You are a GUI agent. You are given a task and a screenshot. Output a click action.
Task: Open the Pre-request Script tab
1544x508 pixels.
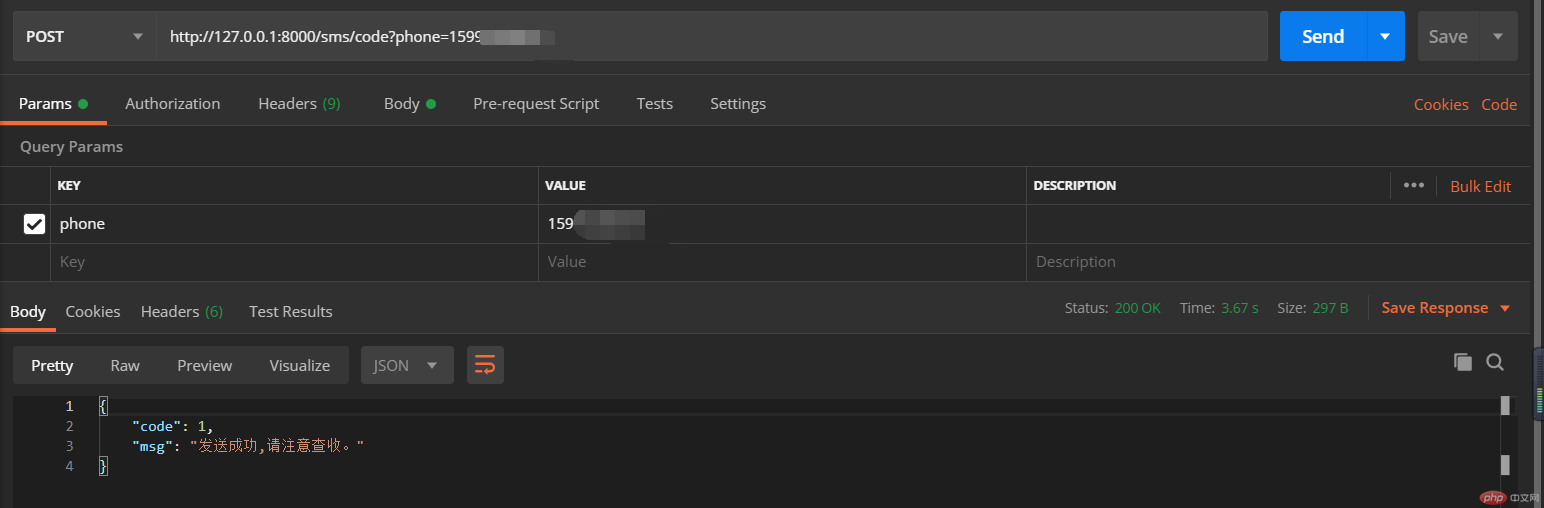coord(536,104)
